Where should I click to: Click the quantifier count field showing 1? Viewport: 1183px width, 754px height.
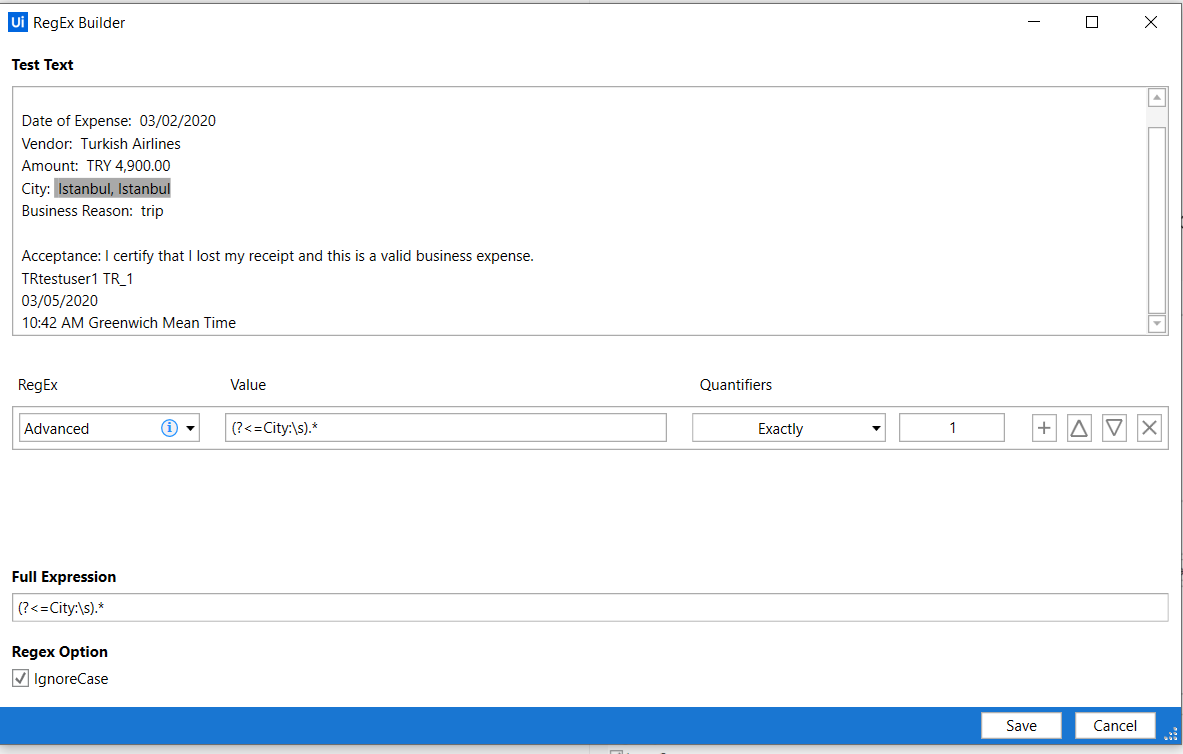[951, 427]
